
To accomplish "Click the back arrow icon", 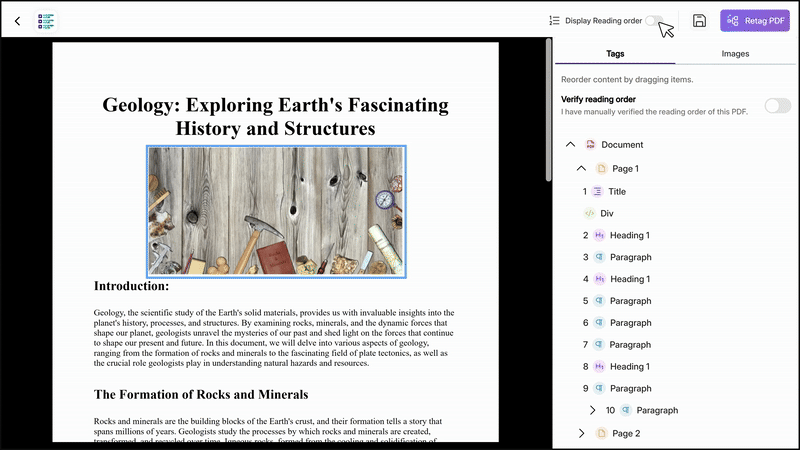I will 17,20.
